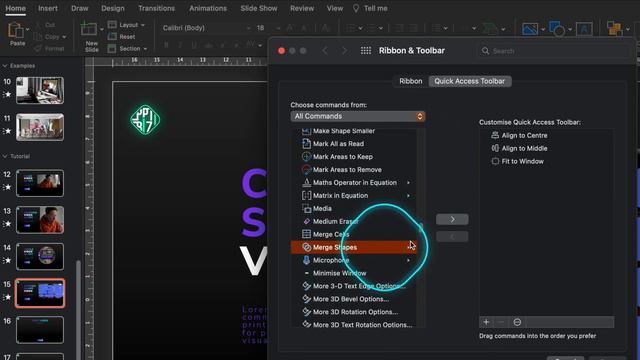Click the New Slide icon
This screenshot has height=360, width=640.
pyautogui.click(x=89, y=29)
